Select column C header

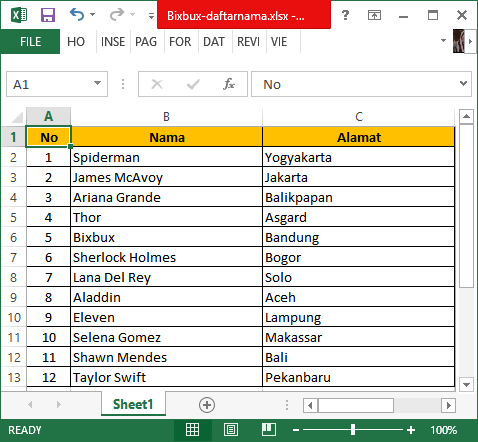[x=359, y=117]
